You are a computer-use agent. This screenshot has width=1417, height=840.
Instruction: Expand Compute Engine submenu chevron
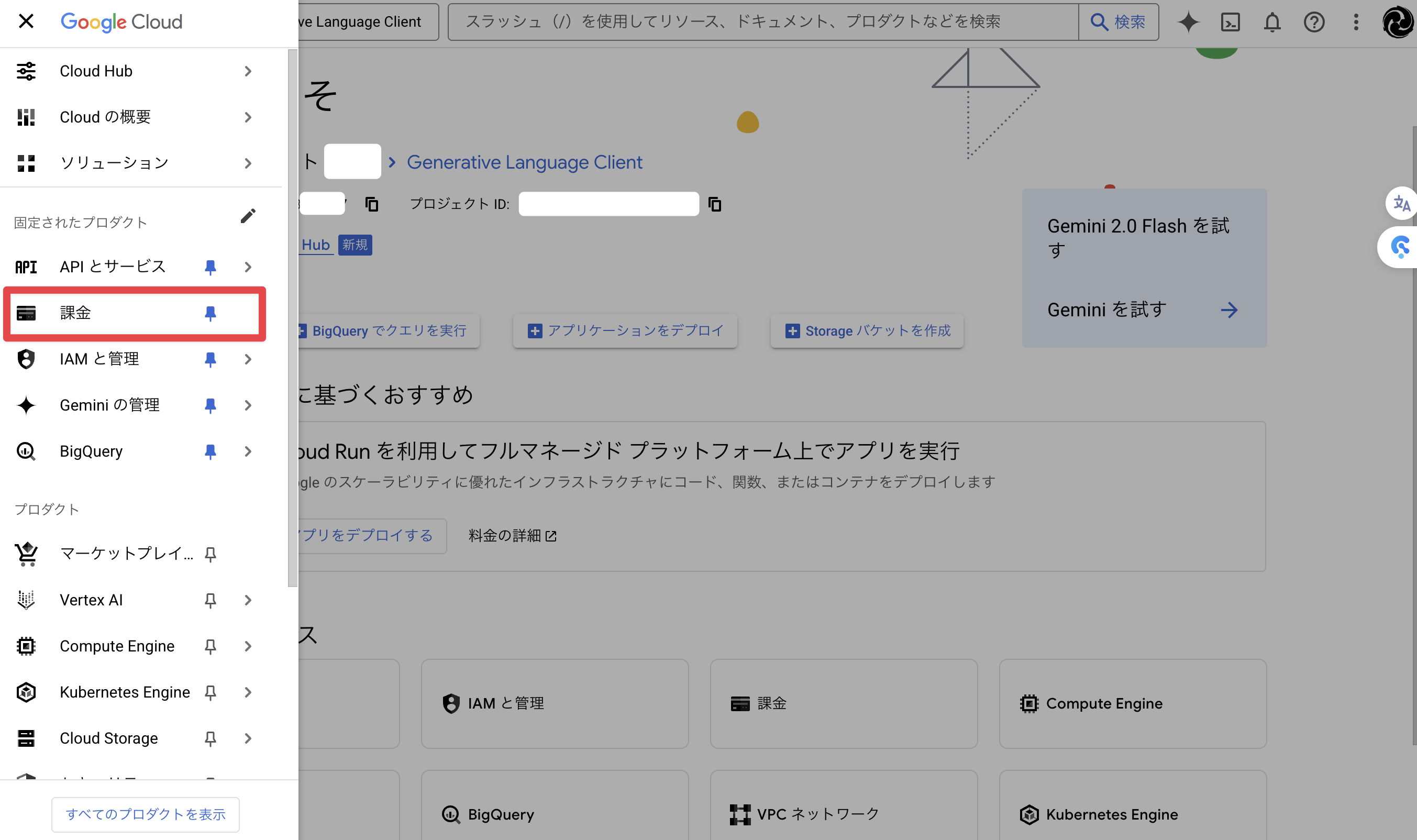tap(248, 646)
